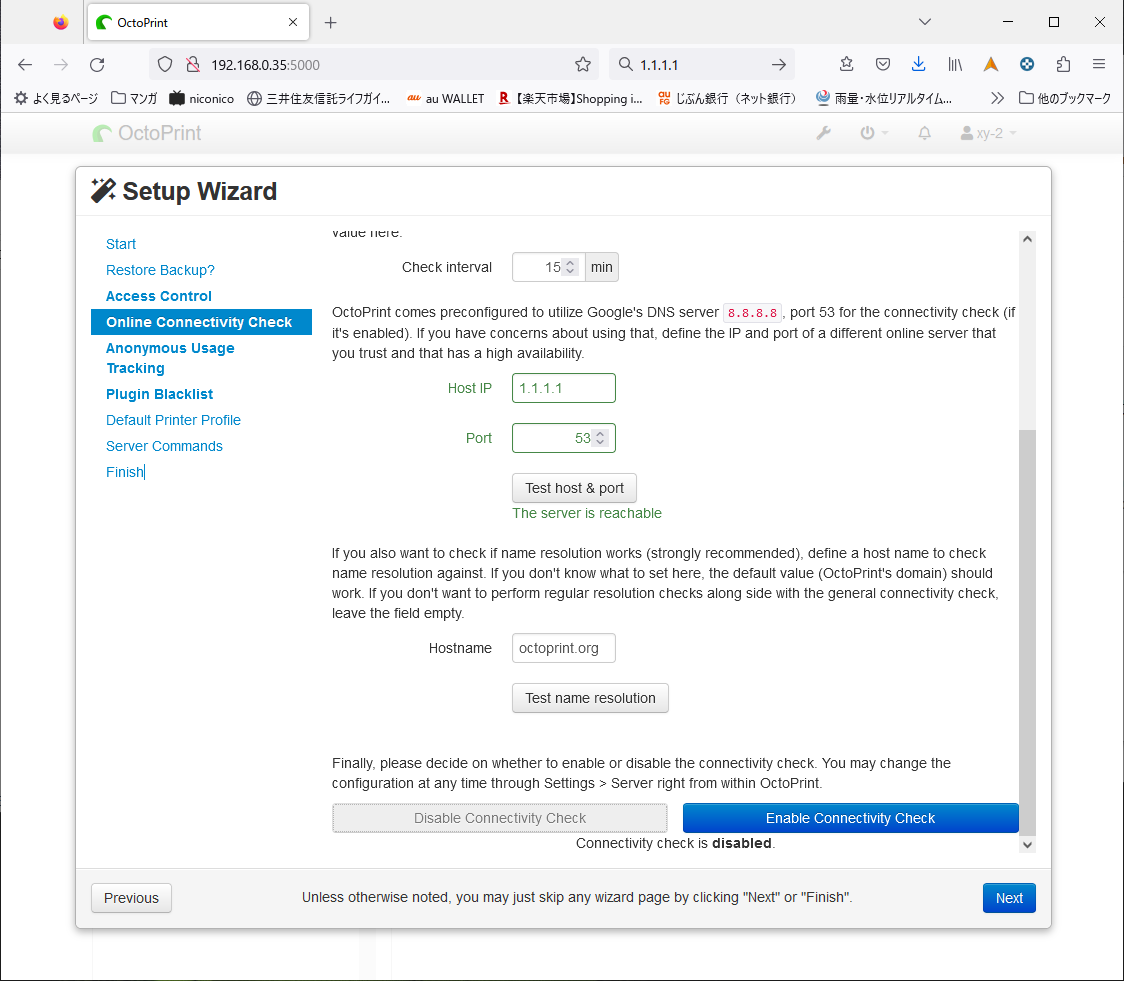
Task: Click the Hostname input field
Action: click(x=563, y=648)
